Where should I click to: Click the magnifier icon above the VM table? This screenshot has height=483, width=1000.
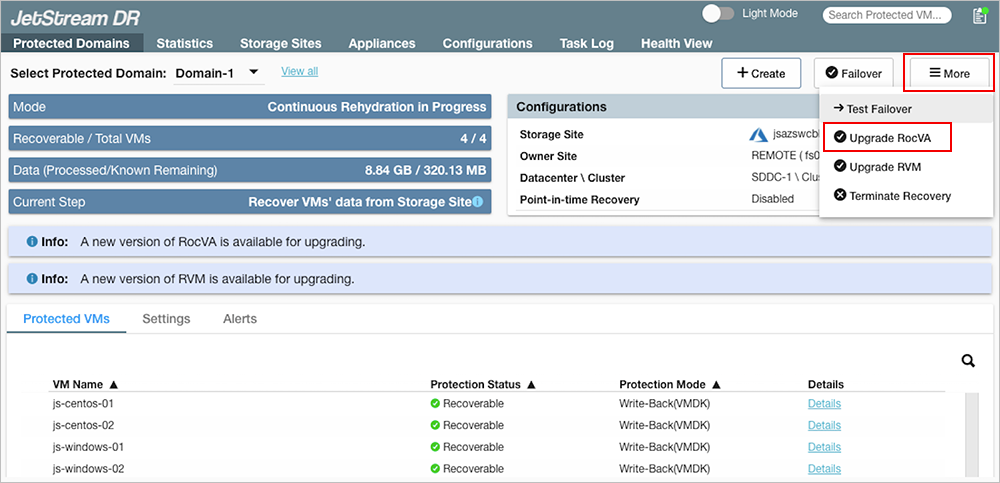(x=967, y=361)
